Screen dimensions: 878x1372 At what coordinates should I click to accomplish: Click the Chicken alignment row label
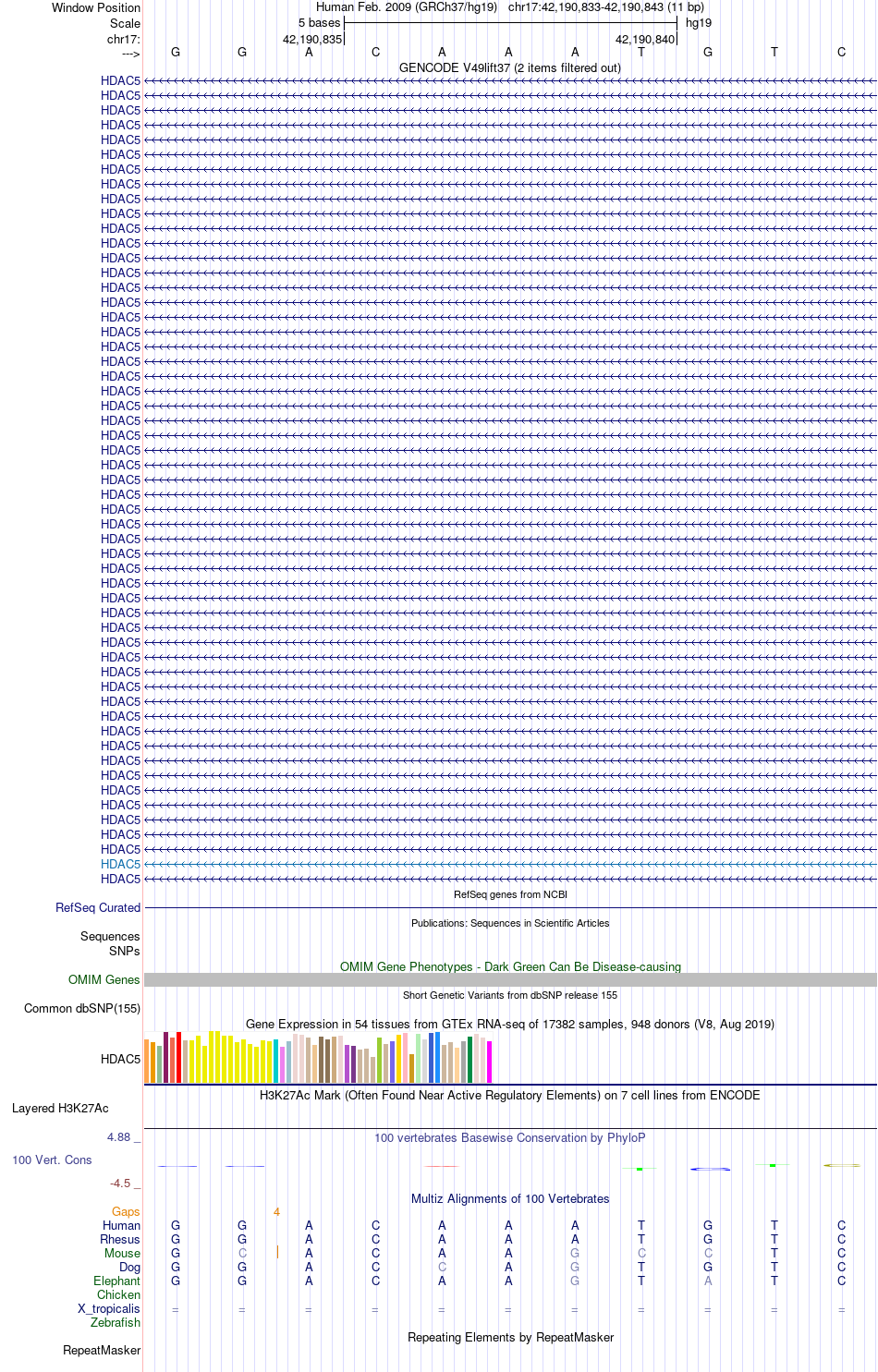click(x=118, y=1295)
